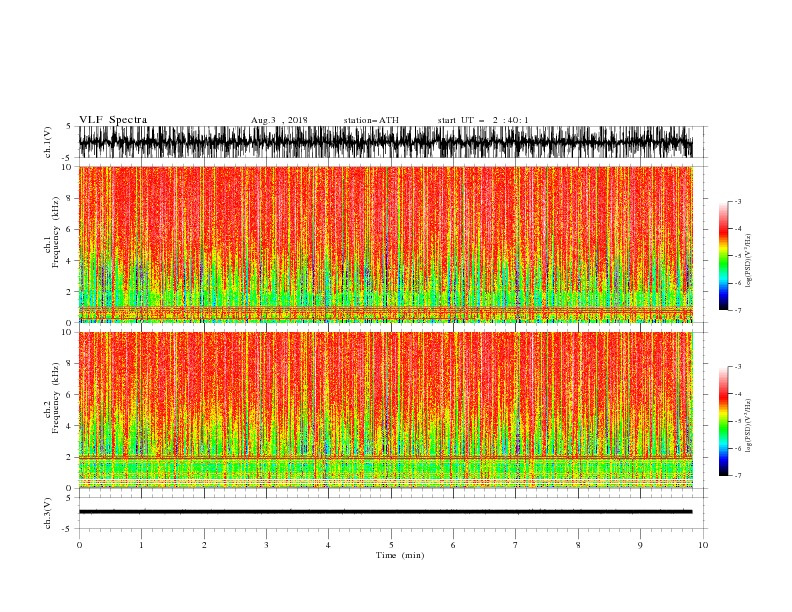Image resolution: width=792 pixels, height=612 pixels.
Task: Click the "8" tick on the time axis
Action: point(578,545)
